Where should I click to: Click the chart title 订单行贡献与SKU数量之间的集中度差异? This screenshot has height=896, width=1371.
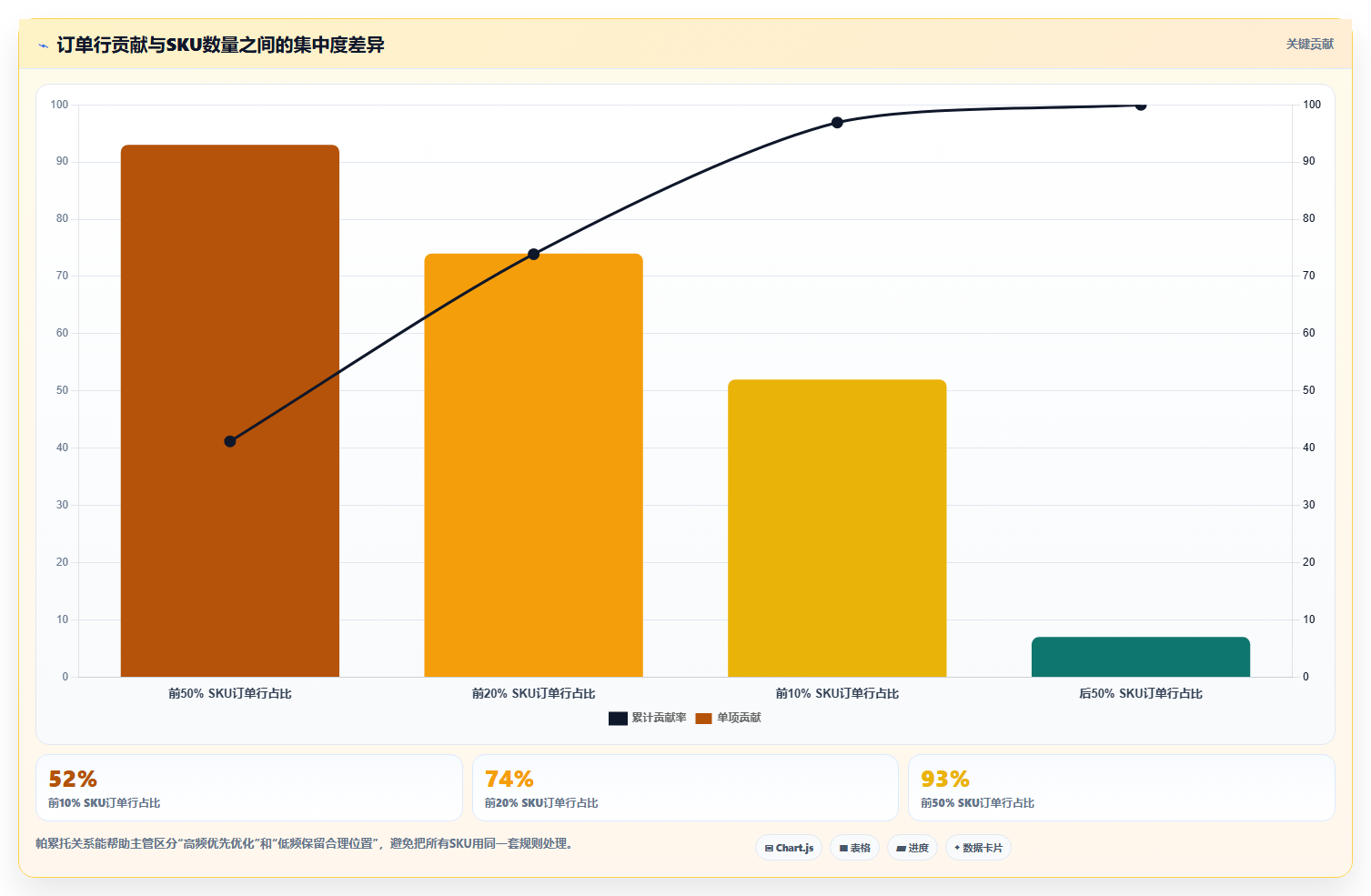(220, 45)
